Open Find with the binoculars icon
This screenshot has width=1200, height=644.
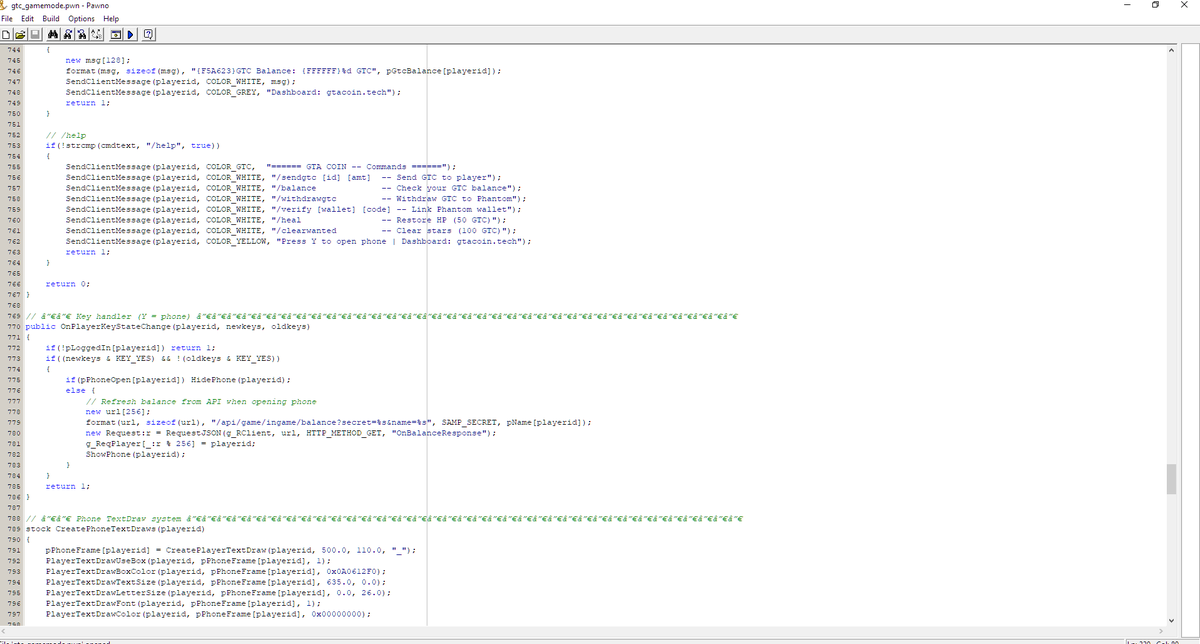[53, 35]
